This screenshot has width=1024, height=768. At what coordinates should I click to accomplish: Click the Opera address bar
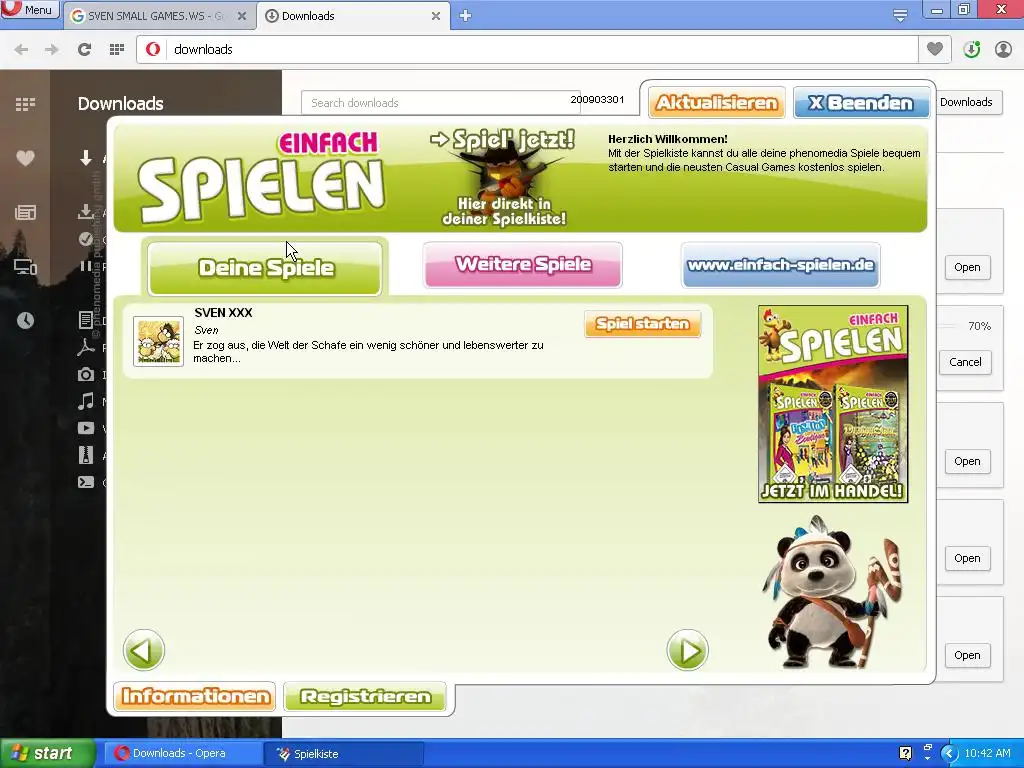pyautogui.click(x=526, y=50)
